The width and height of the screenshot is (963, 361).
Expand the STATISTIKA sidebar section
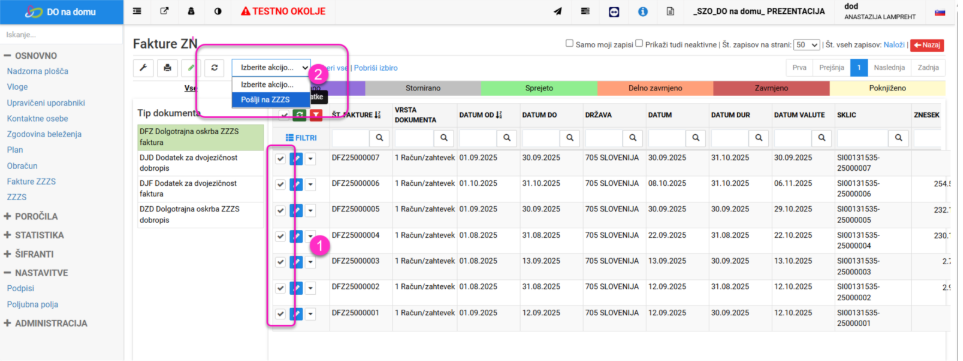tap(34, 235)
